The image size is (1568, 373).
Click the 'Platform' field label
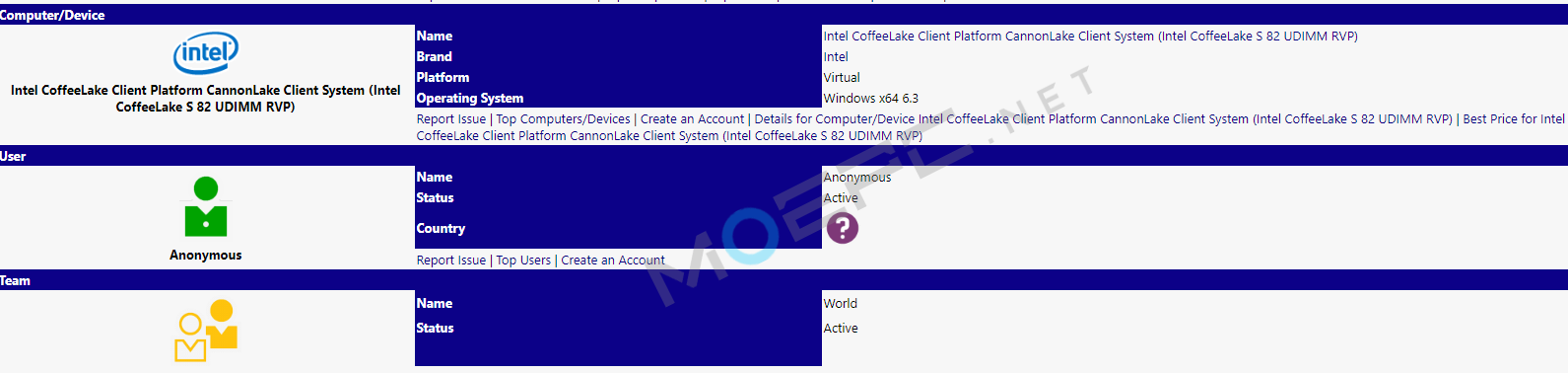443,78
